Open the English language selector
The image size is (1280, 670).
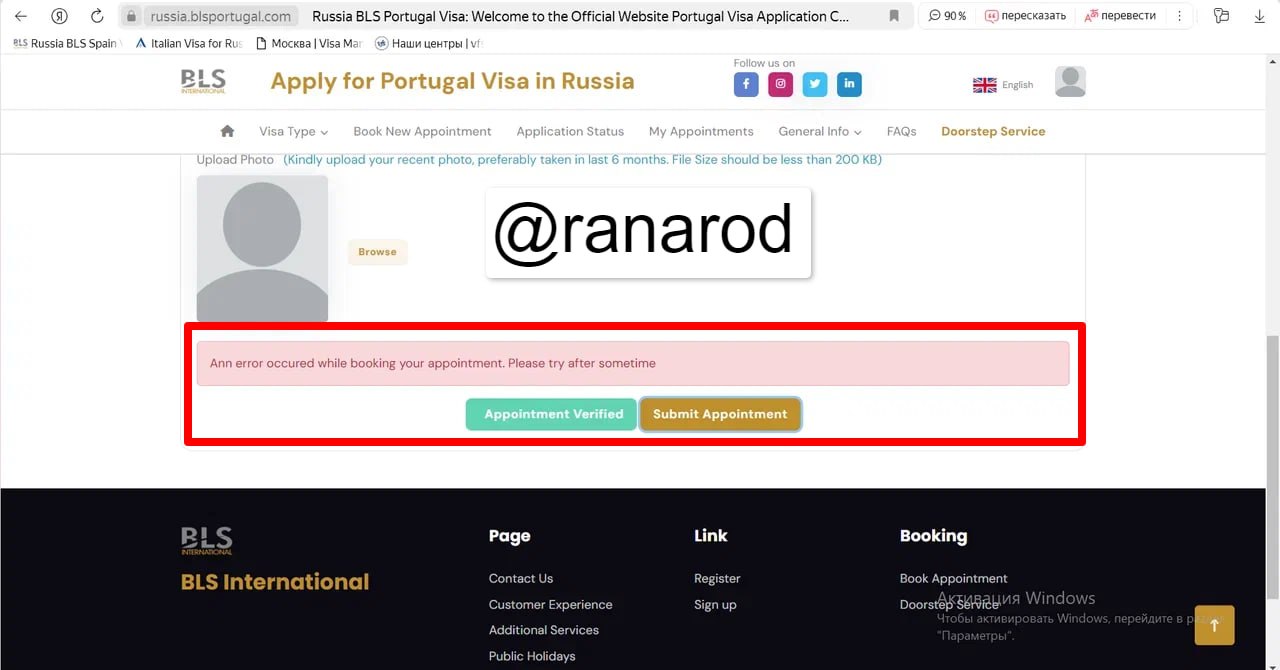[x=1003, y=85]
